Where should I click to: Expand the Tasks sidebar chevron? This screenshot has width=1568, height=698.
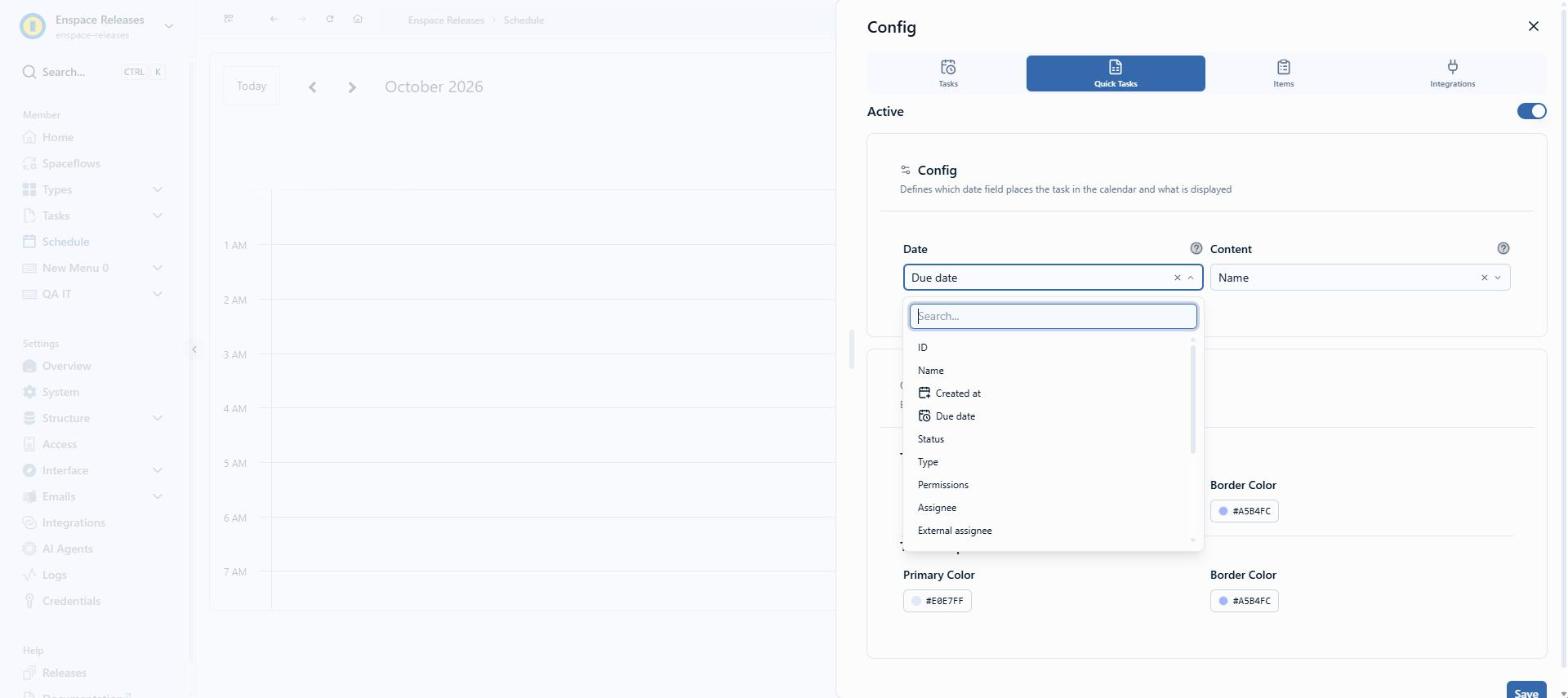click(157, 216)
